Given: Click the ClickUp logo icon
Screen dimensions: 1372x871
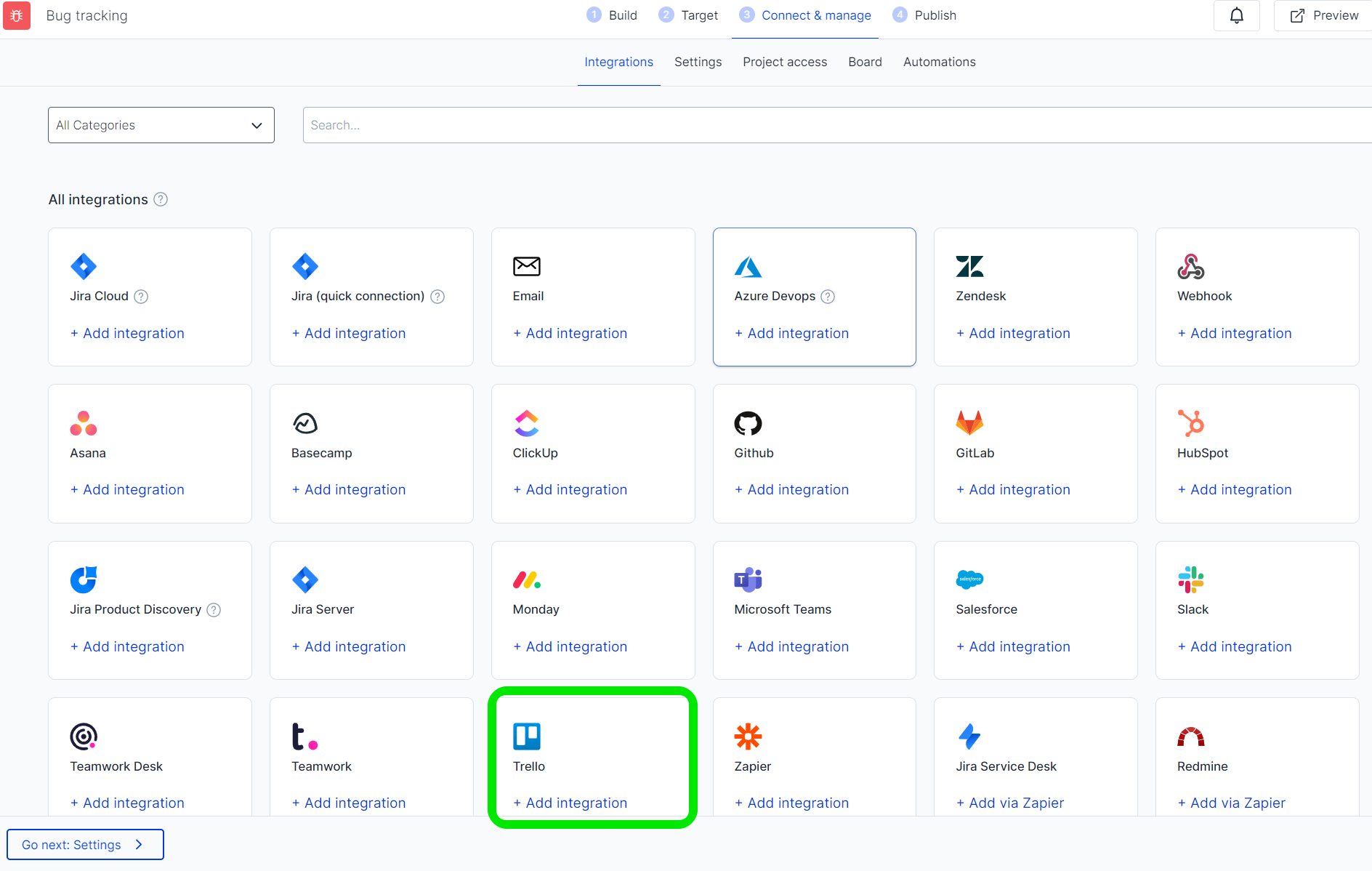Looking at the screenshot, I should 527,423.
